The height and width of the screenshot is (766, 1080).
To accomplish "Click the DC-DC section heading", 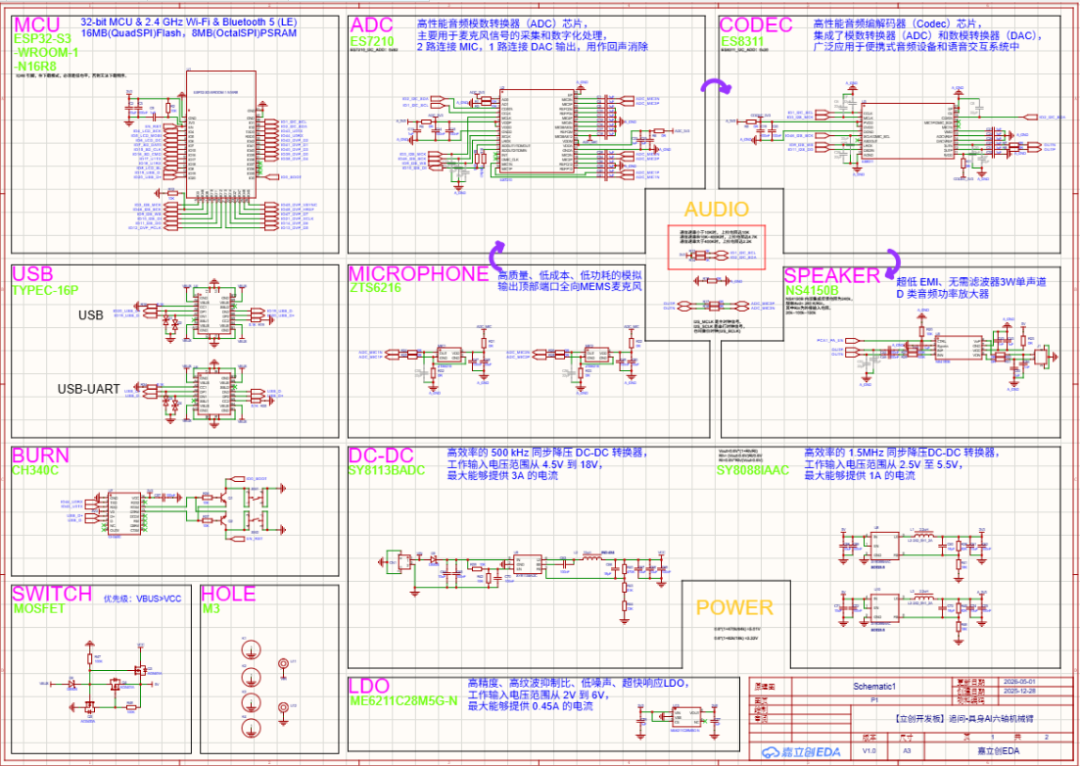I will click(x=381, y=455).
